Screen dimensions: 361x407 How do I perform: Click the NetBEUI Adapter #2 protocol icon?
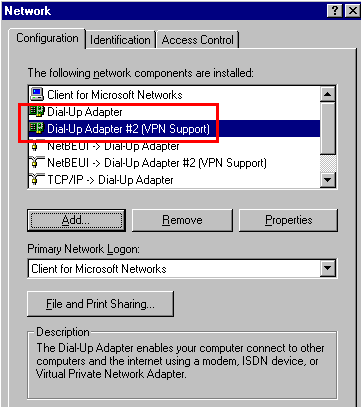[x=37, y=163]
